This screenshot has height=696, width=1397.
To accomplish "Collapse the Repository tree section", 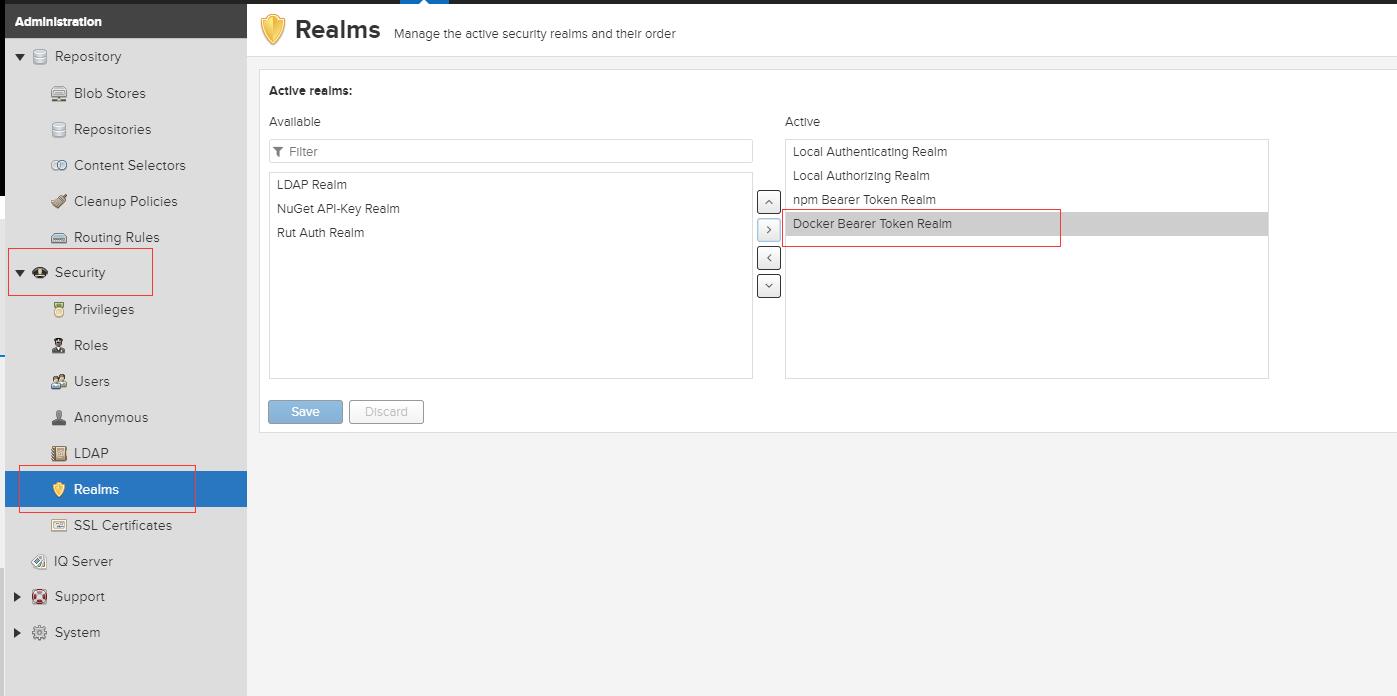I will coord(19,57).
